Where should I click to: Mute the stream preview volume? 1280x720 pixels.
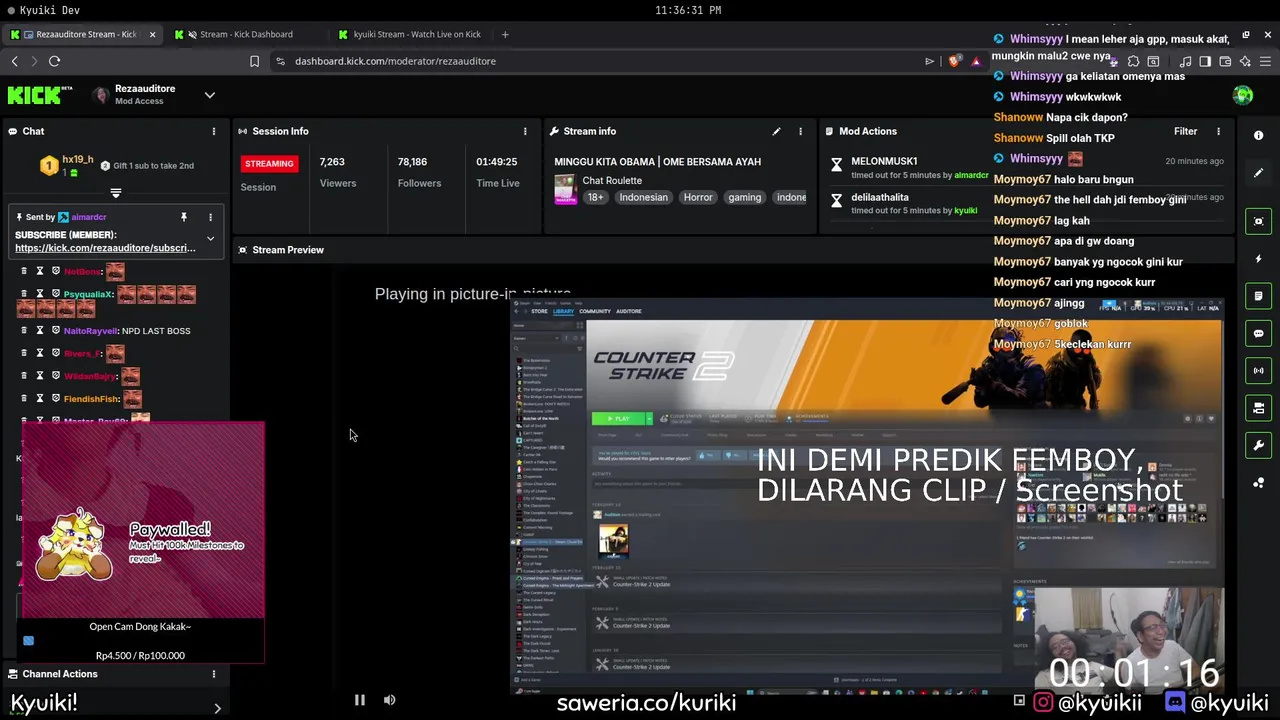[x=389, y=700]
